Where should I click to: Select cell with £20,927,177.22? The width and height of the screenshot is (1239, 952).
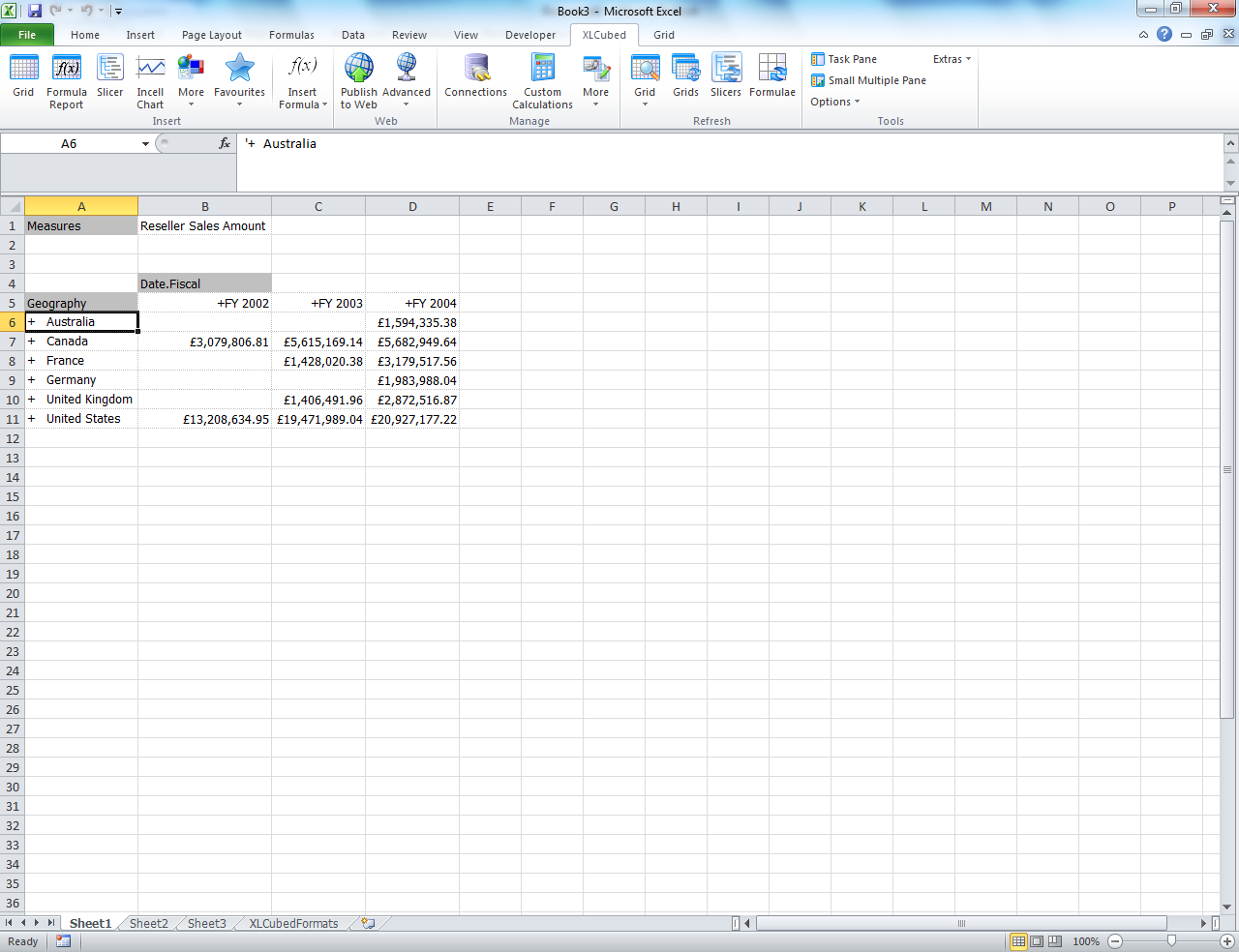coord(412,419)
